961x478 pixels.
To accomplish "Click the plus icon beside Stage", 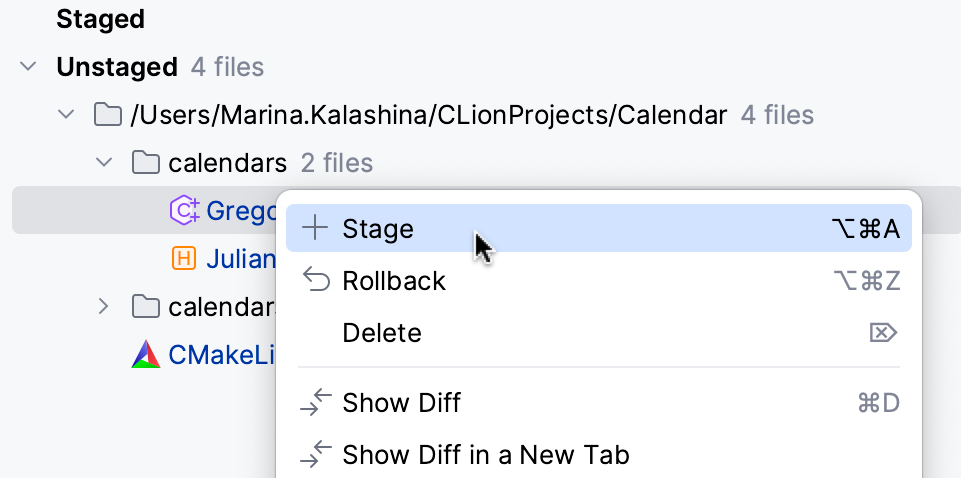I will click(315, 229).
